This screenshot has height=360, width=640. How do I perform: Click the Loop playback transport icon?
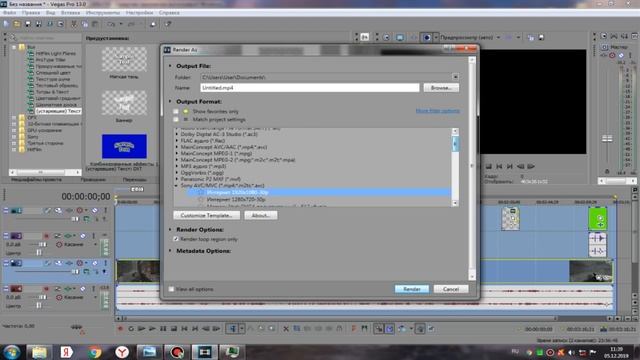click(131, 329)
